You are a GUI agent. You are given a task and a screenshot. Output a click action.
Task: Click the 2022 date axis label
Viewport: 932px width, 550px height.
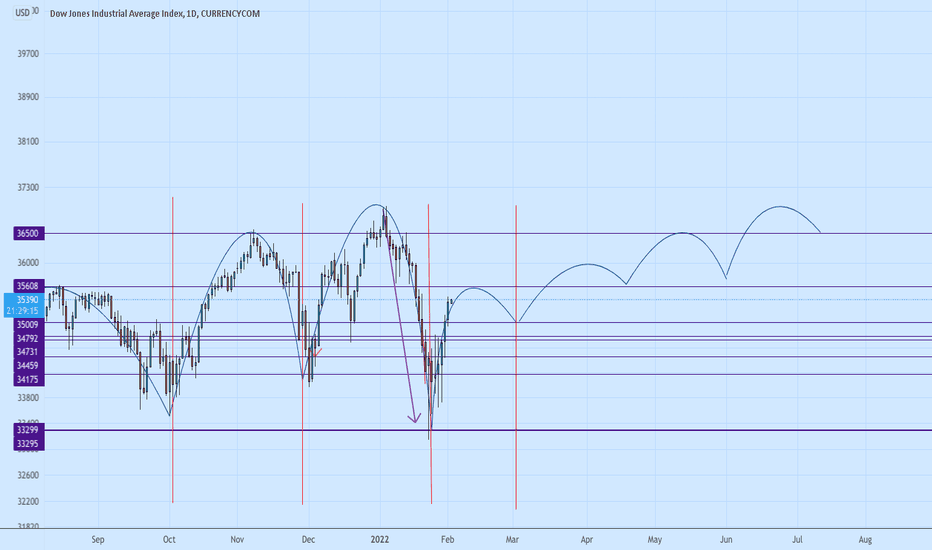(380, 539)
